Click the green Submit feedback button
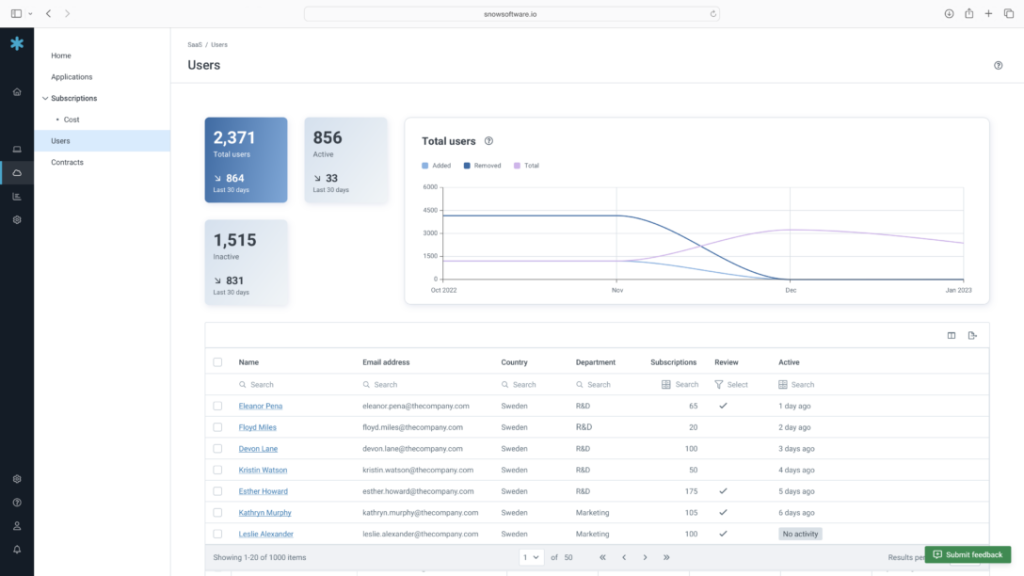Image resolution: width=1024 pixels, height=576 pixels. click(966, 554)
